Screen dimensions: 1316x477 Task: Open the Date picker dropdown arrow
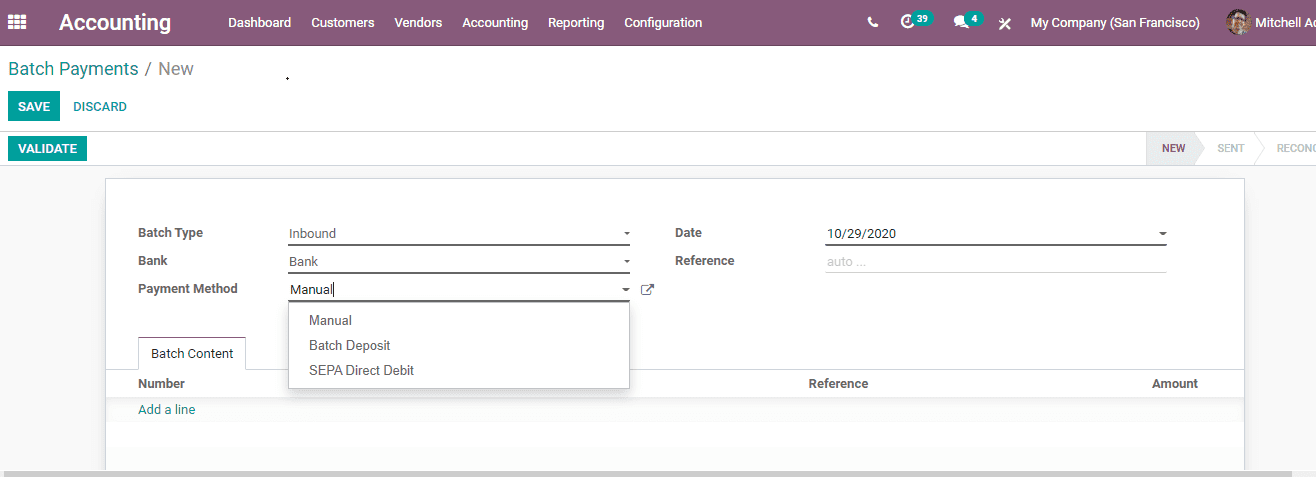pos(1162,234)
